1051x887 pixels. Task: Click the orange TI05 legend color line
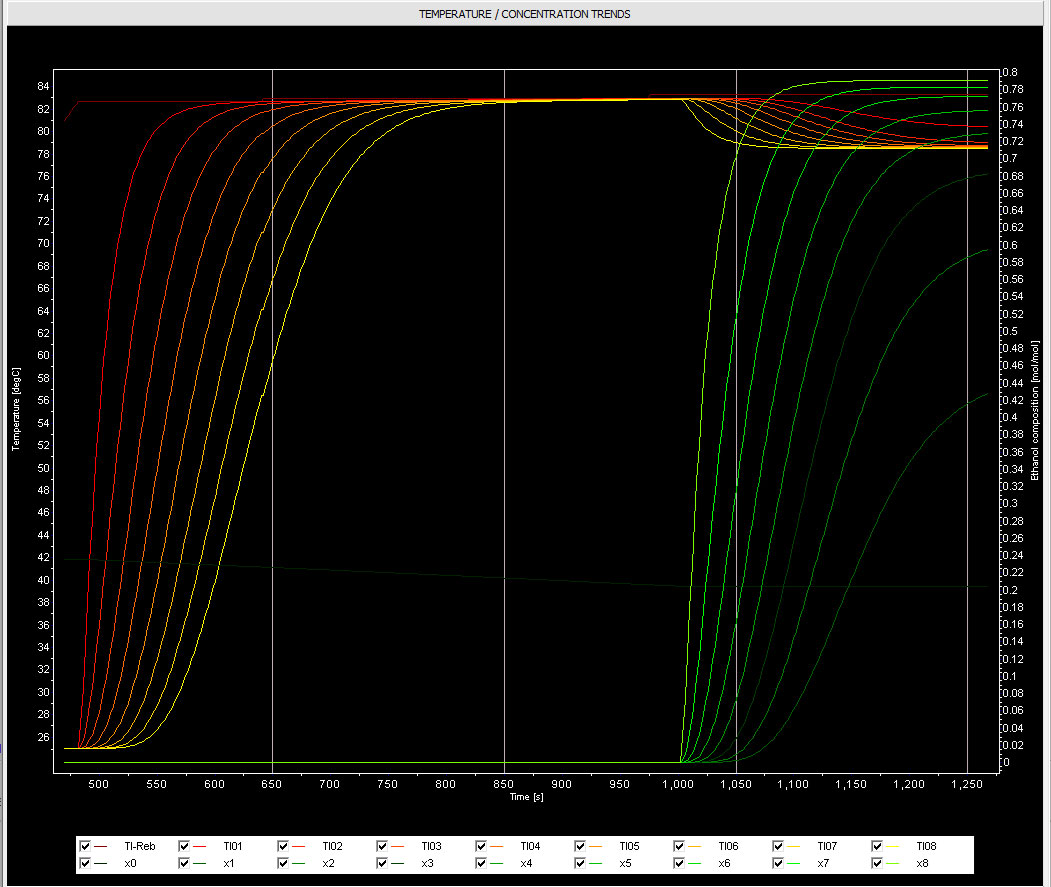pos(597,846)
